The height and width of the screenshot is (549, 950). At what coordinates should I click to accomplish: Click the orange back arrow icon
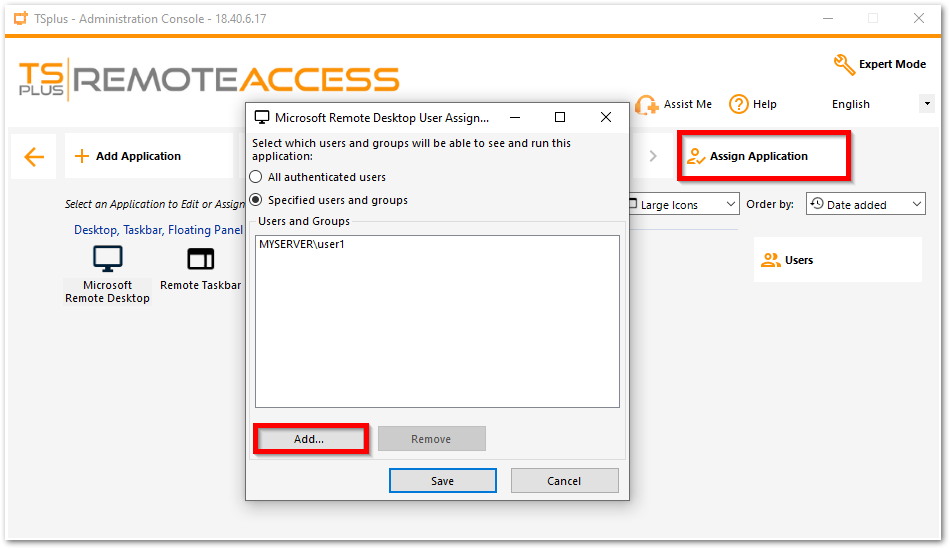pyautogui.click(x=34, y=157)
